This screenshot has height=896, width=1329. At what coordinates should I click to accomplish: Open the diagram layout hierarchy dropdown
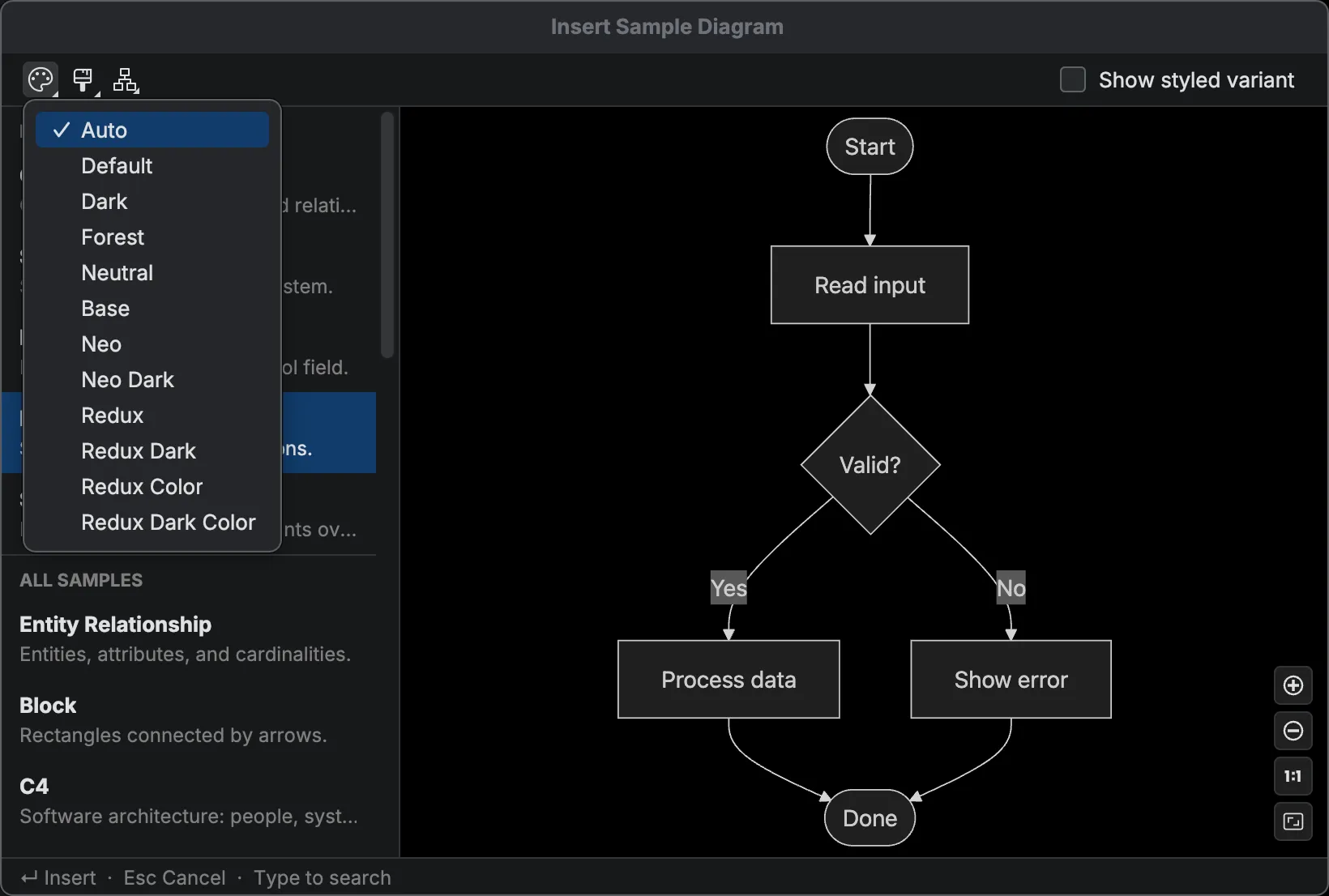(126, 79)
